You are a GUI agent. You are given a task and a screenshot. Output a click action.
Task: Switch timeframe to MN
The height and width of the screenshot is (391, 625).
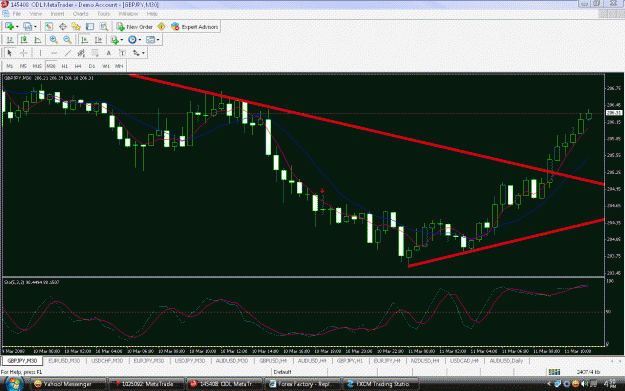point(119,66)
